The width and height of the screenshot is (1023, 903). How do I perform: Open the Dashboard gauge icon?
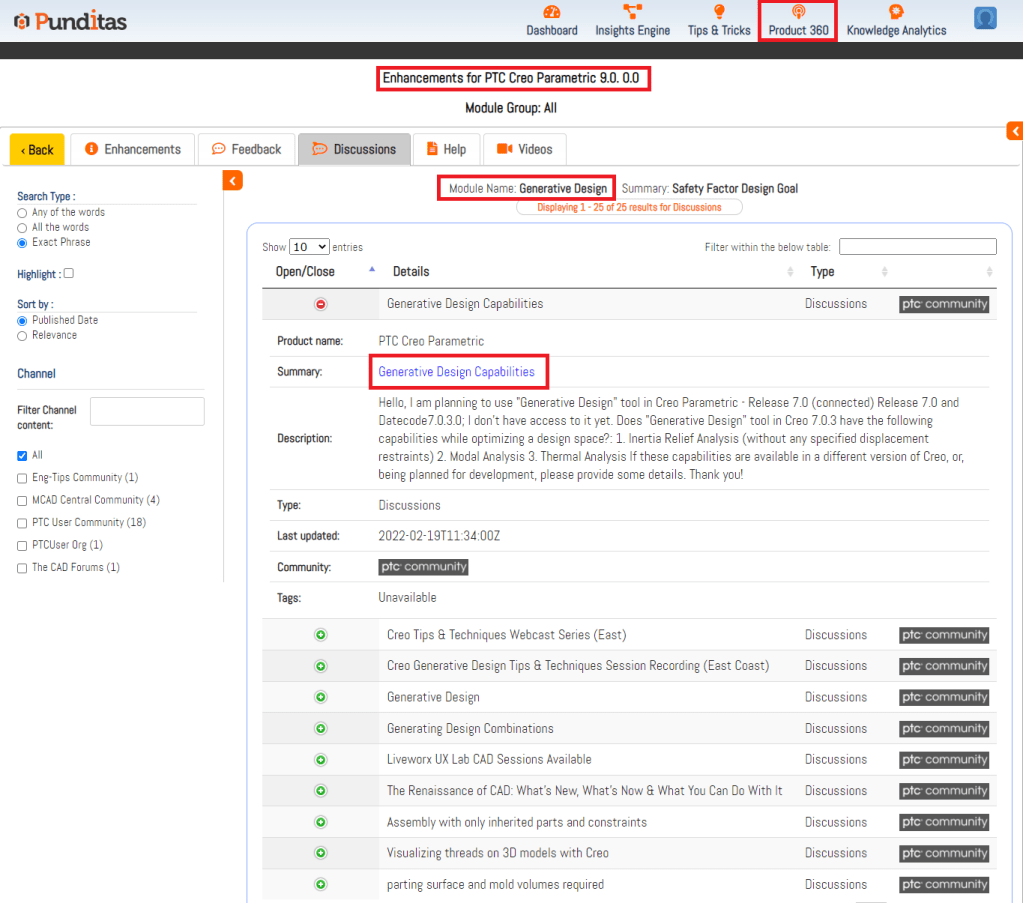552,12
